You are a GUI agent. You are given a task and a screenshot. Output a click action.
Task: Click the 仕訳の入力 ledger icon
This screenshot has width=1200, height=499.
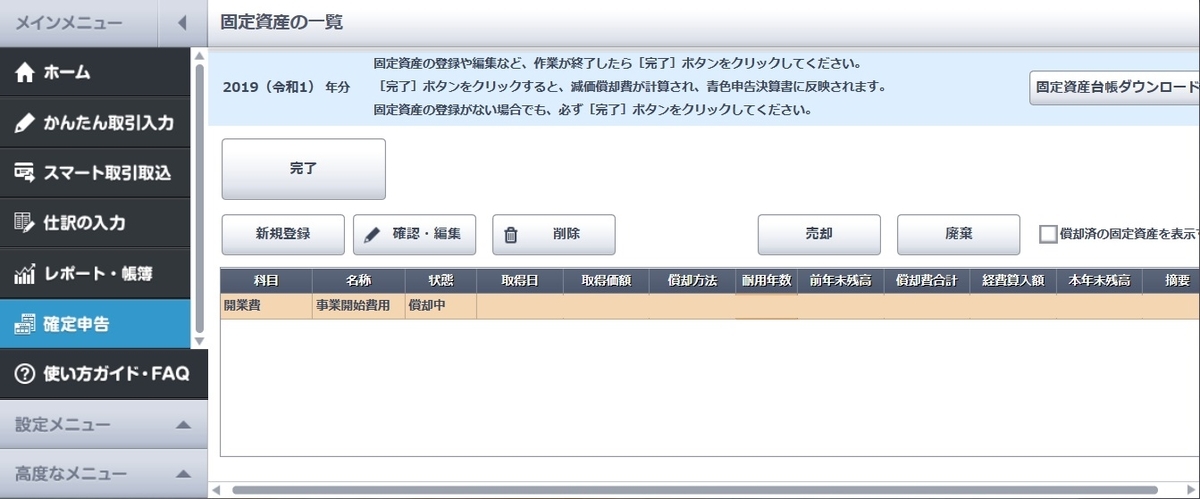25,222
